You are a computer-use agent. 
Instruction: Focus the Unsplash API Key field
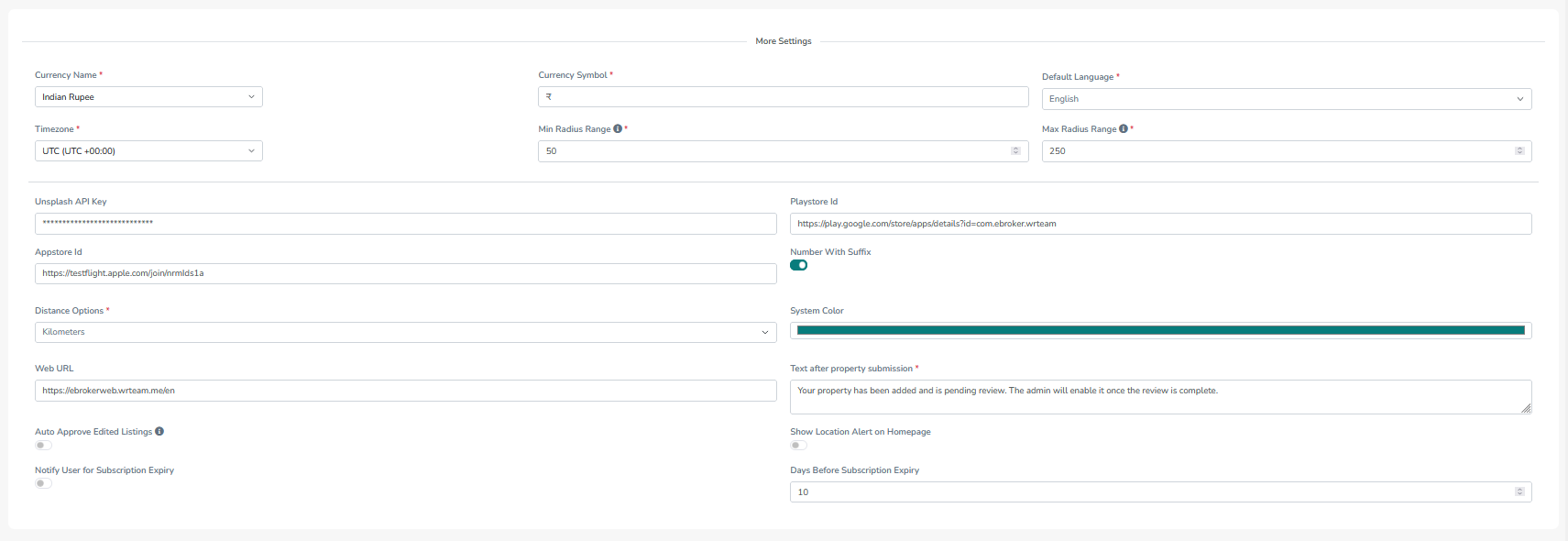coord(405,224)
